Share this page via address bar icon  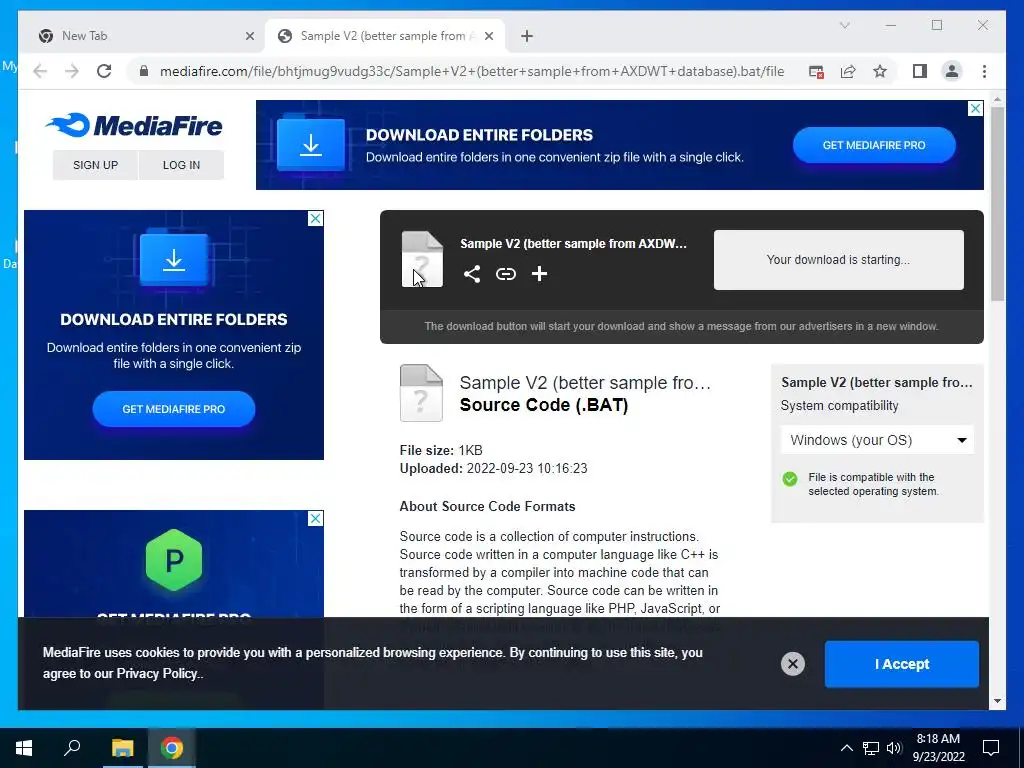848,72
